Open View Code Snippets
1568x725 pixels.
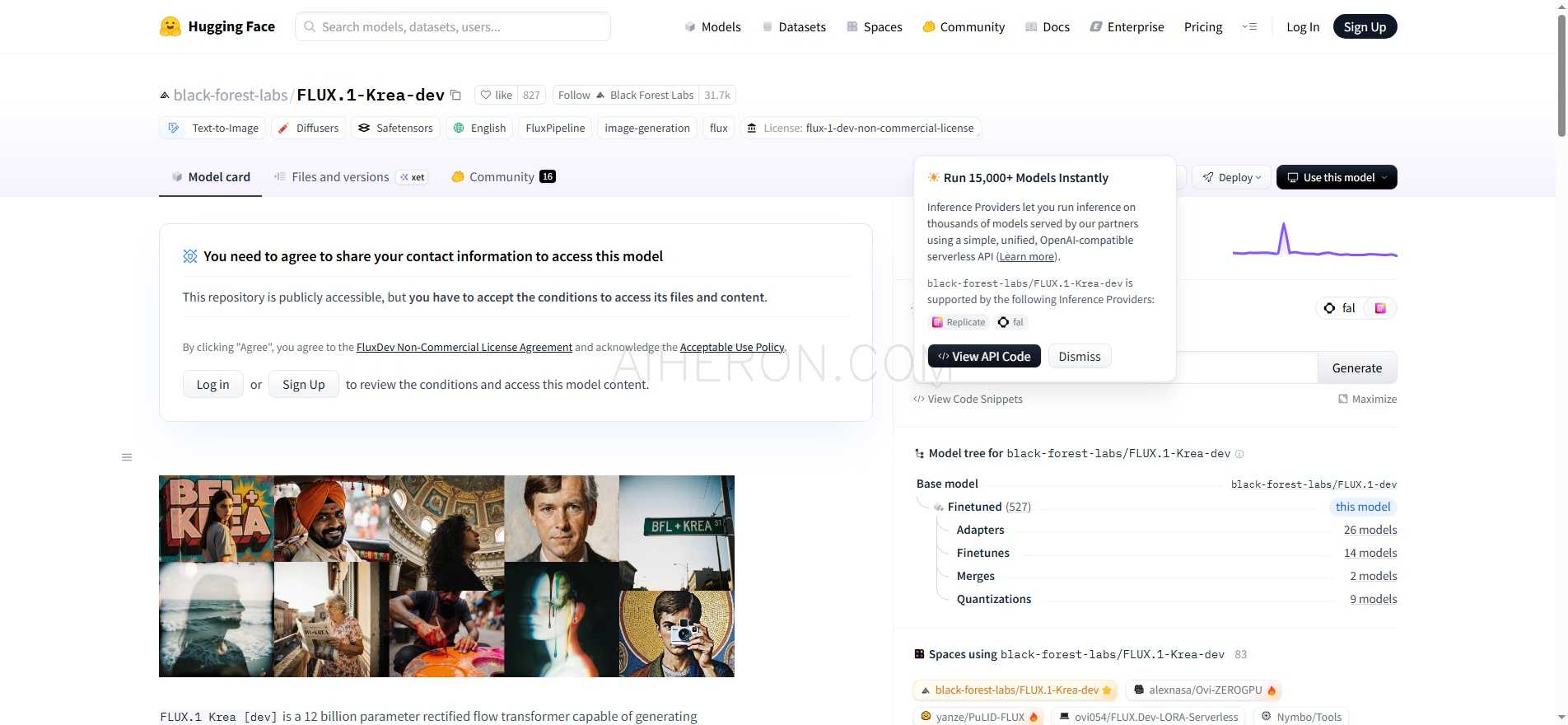tap(968, 399)
